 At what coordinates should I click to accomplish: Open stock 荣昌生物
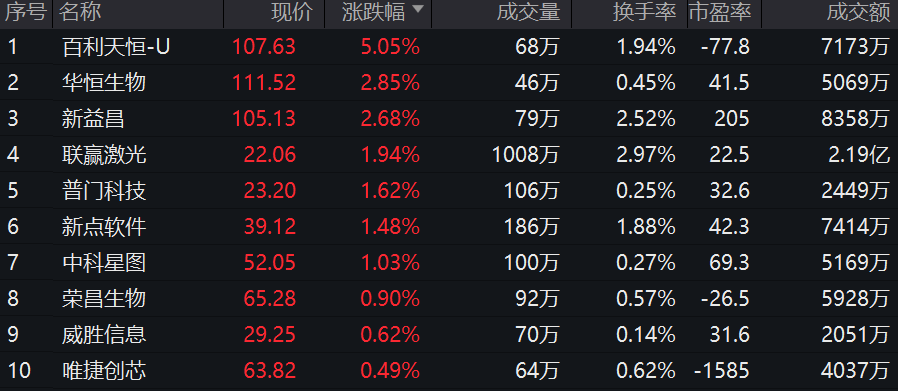click(104, 299)
